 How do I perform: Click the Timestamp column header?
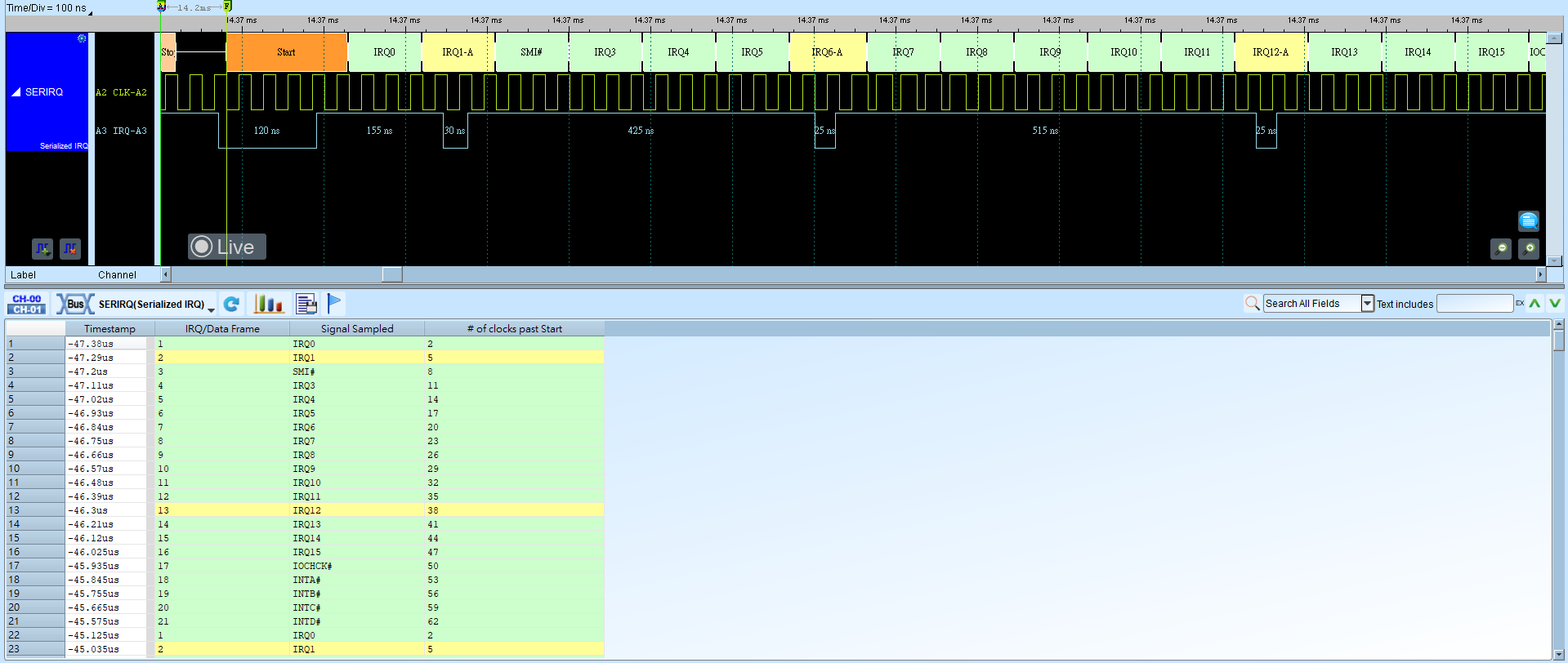[109, 329]
